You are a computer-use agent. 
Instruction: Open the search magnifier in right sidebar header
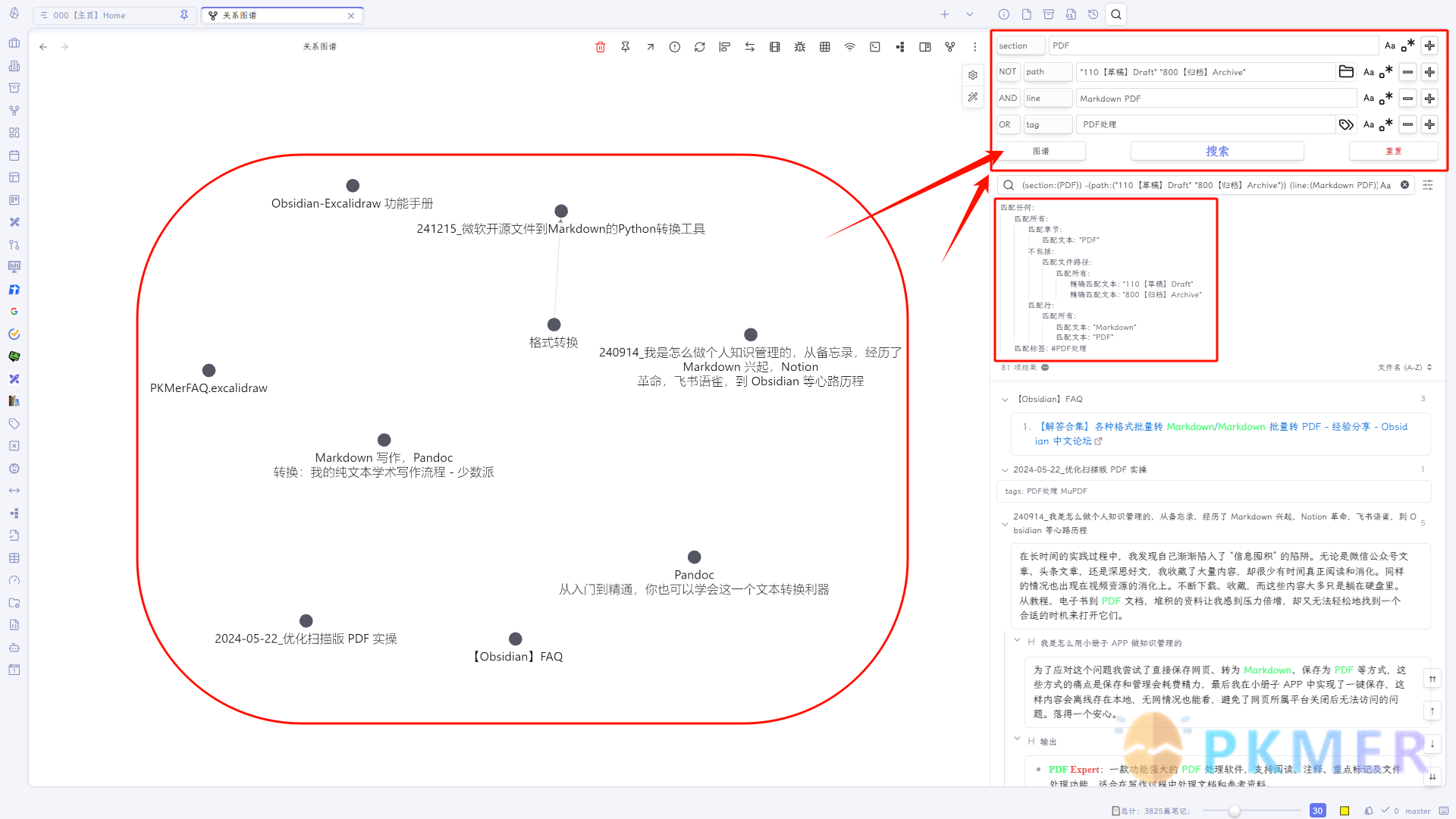[1116, 14]
